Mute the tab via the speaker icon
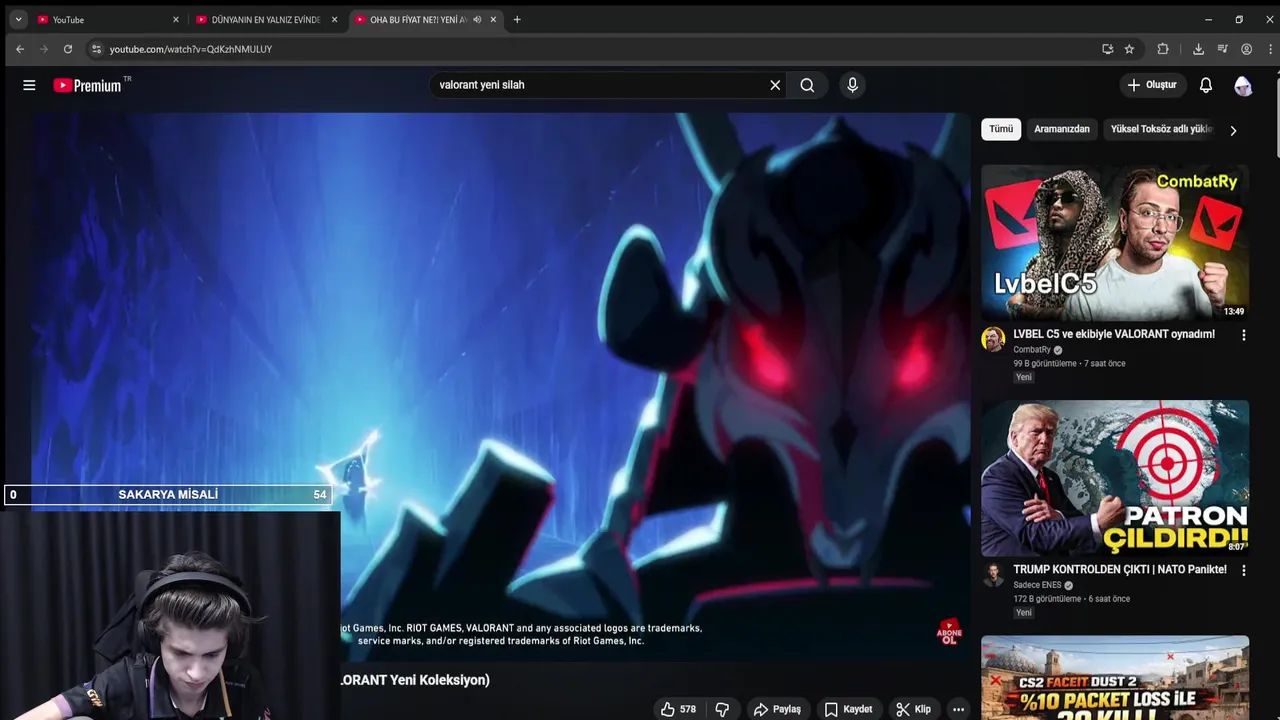The height and width of the screenshot is (720, 1280). pos(477,19)
